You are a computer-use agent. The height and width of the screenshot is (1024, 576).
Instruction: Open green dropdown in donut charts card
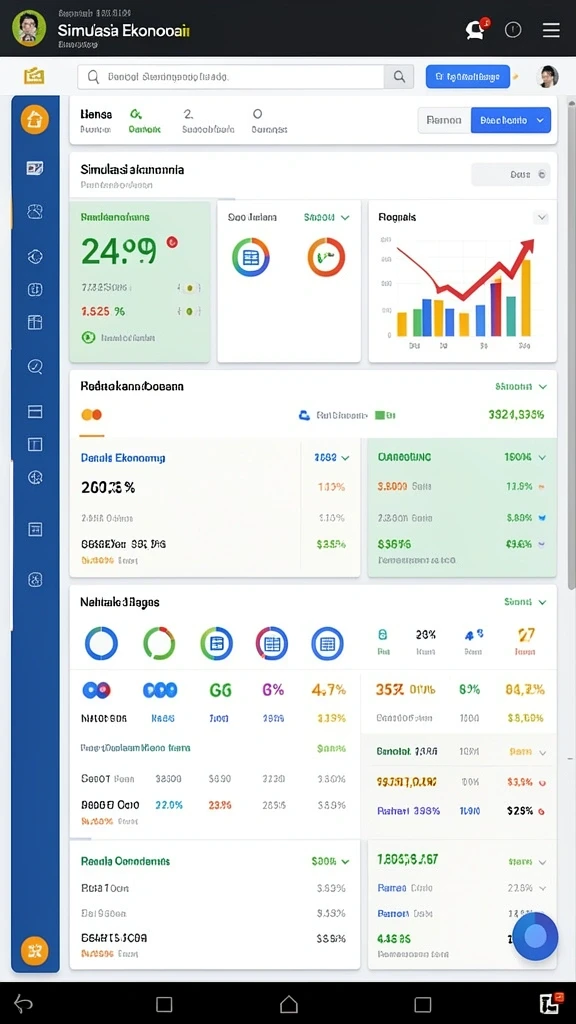(x=327, y=217)
